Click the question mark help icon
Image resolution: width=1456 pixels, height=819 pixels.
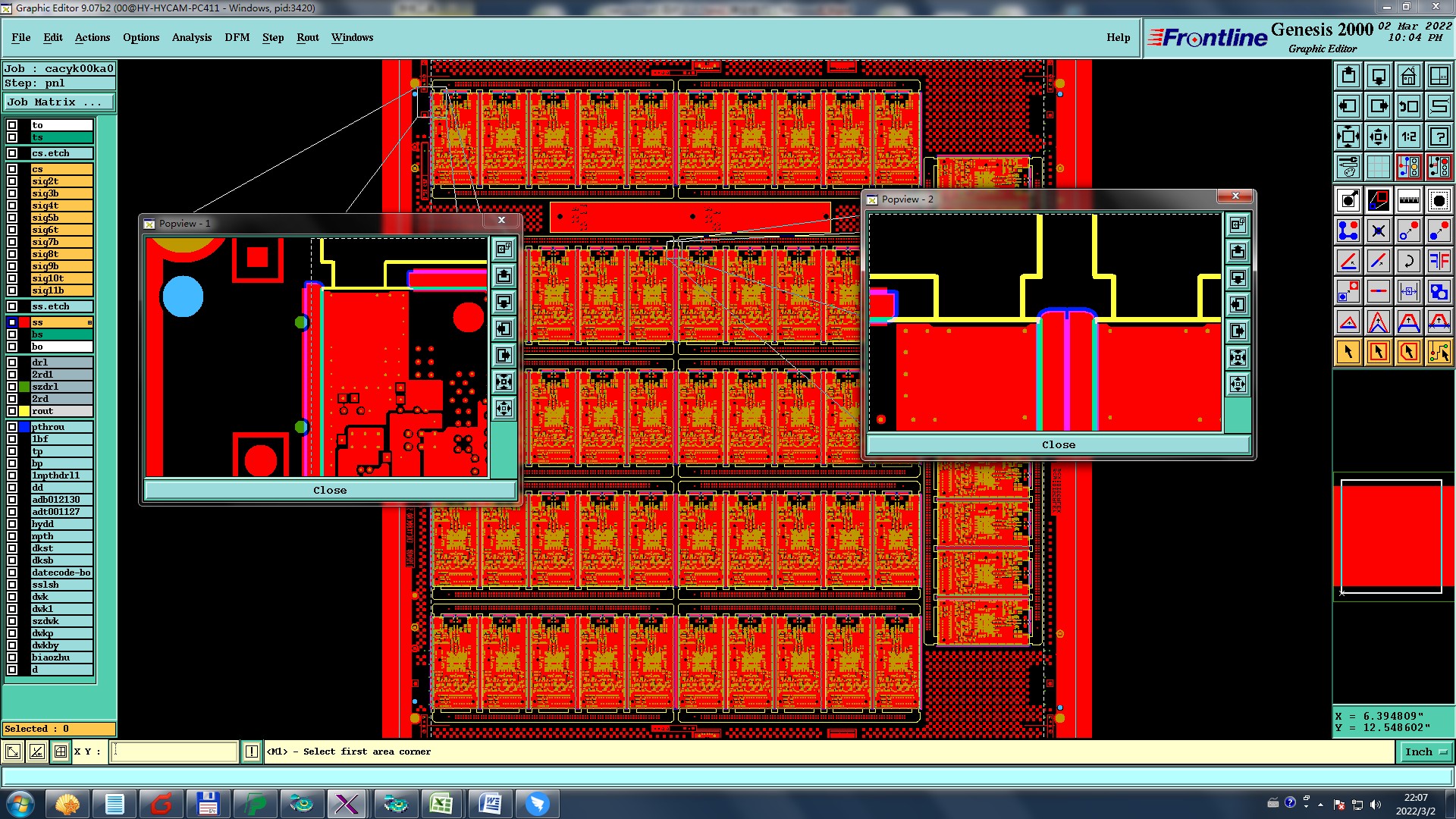(x=1439, y=136)
